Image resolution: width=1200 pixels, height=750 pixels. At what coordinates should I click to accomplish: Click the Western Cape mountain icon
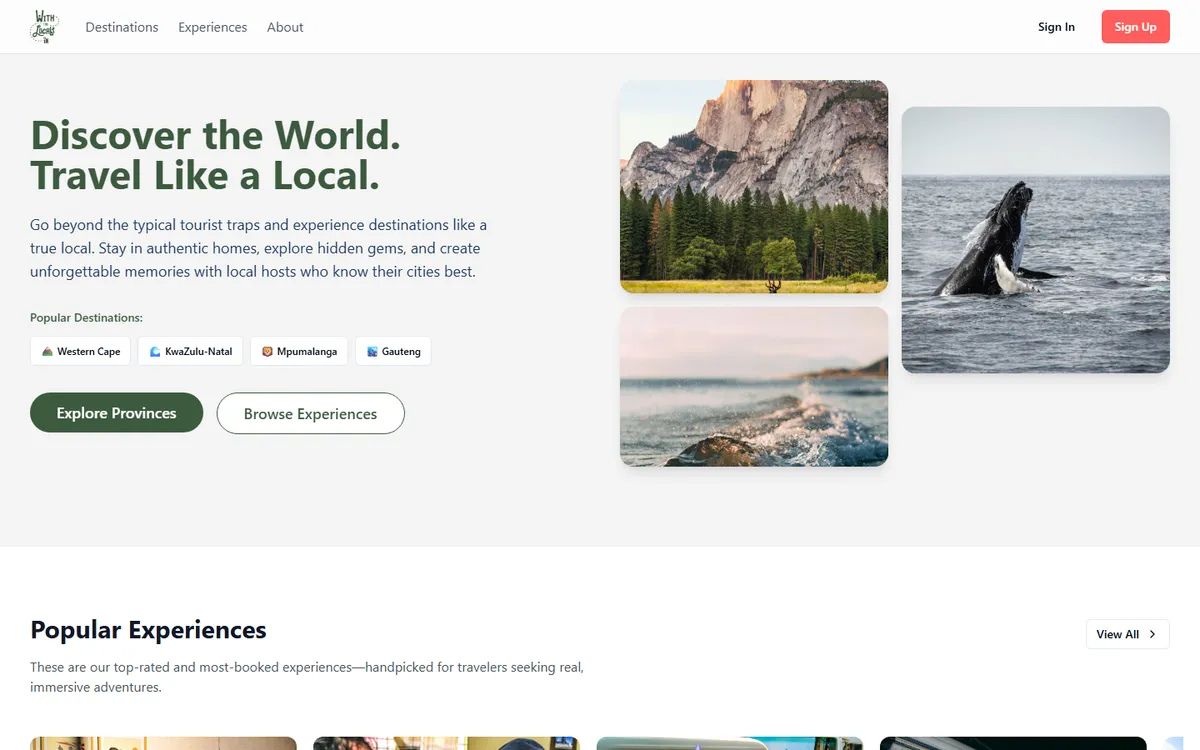47,352
